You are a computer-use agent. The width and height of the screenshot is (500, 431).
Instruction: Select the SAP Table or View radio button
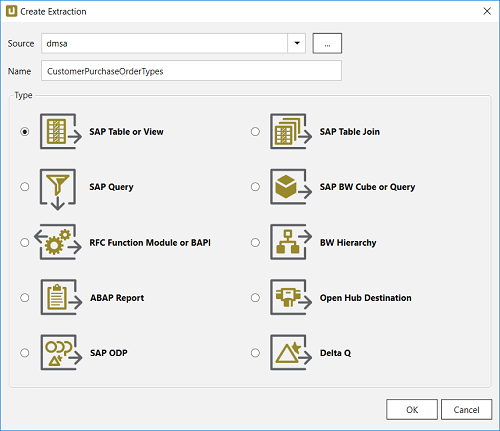[x=25, y=132]
